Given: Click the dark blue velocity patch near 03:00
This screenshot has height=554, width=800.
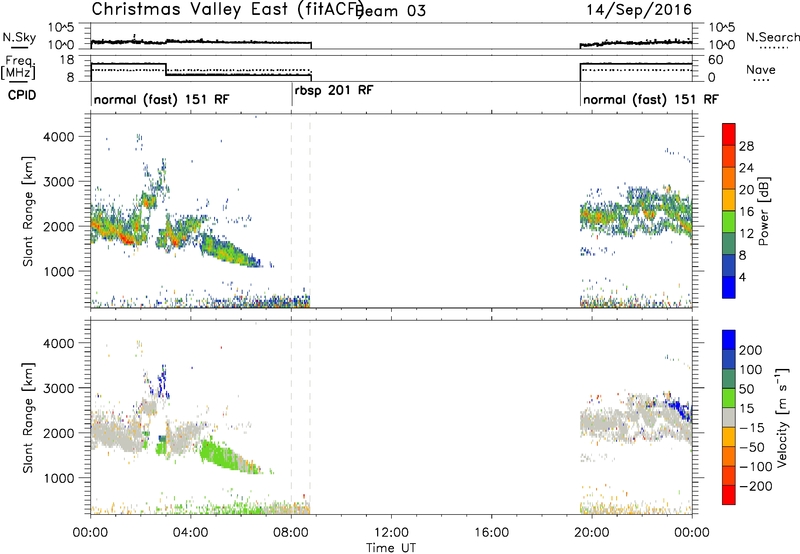Looking at the screenshot, I should coord(163,380).
